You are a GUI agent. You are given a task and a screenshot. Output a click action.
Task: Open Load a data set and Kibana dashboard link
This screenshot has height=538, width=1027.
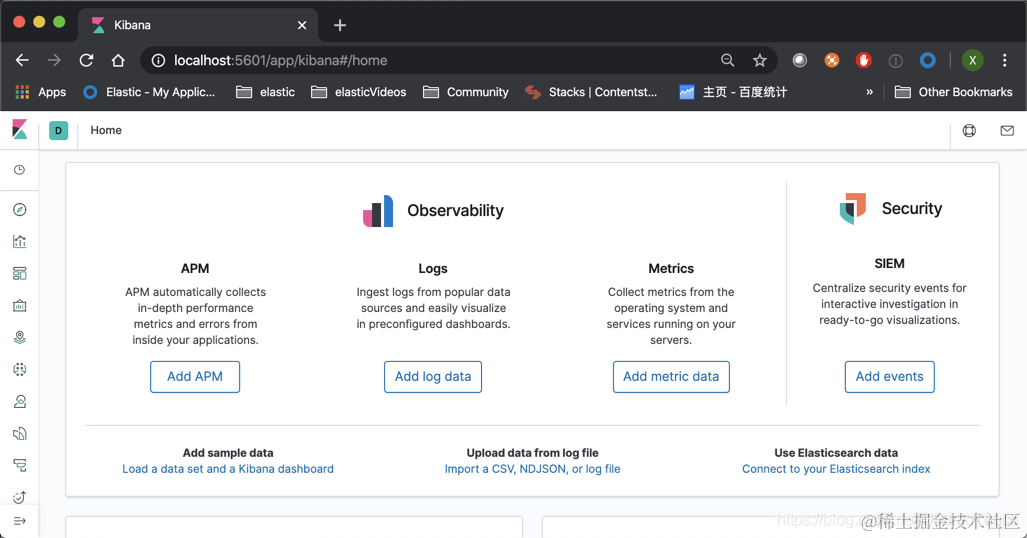click(228, 469)
